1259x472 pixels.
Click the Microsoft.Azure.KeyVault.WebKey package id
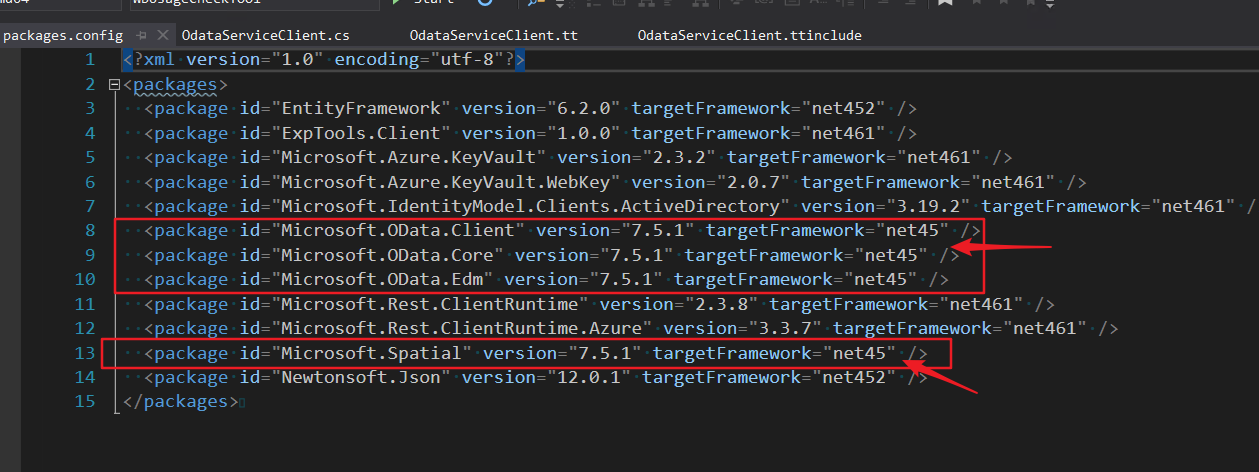446,182
